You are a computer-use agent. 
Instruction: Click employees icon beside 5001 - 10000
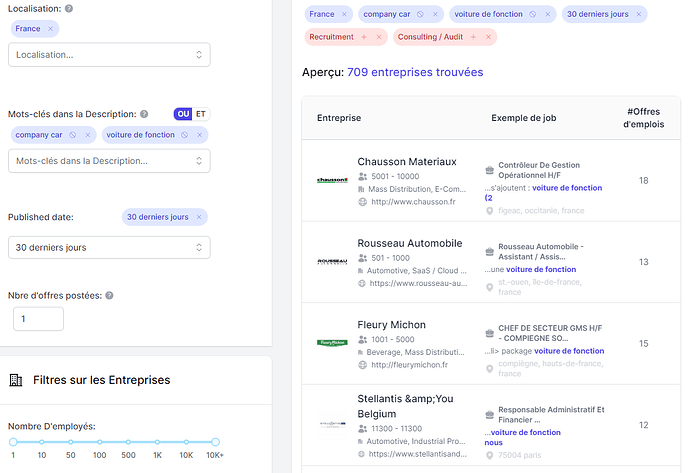pyautogui.click(x=362, y=176)
